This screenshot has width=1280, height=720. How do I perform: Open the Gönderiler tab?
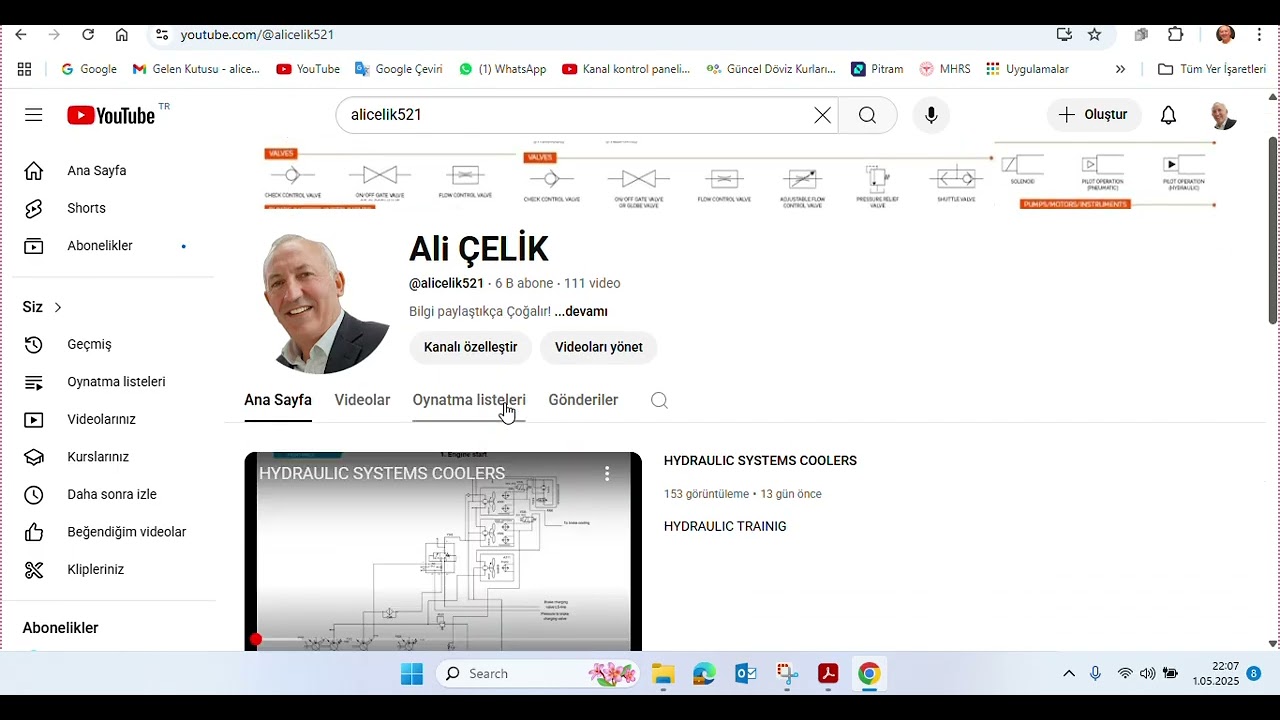pos(583,400)
